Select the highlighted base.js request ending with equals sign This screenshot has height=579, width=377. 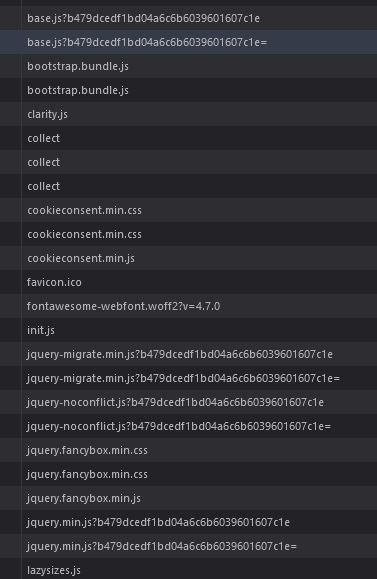(x=188, y=42)
